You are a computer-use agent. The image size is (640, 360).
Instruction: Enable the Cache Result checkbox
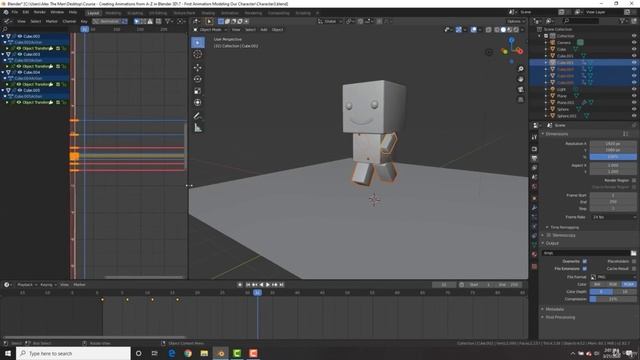click(x=634, y=269)
